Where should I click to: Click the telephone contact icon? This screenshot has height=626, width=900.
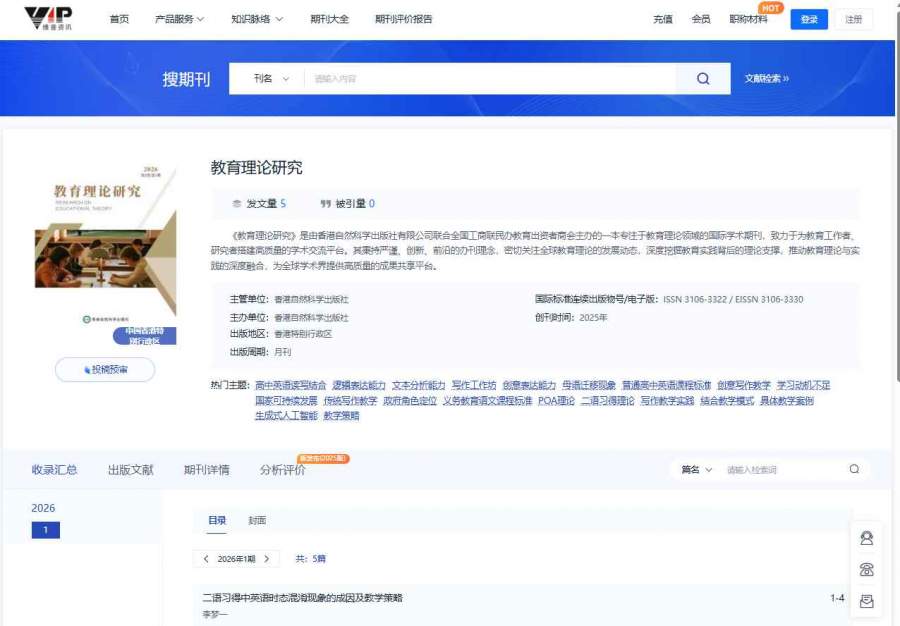pos(866,570)
